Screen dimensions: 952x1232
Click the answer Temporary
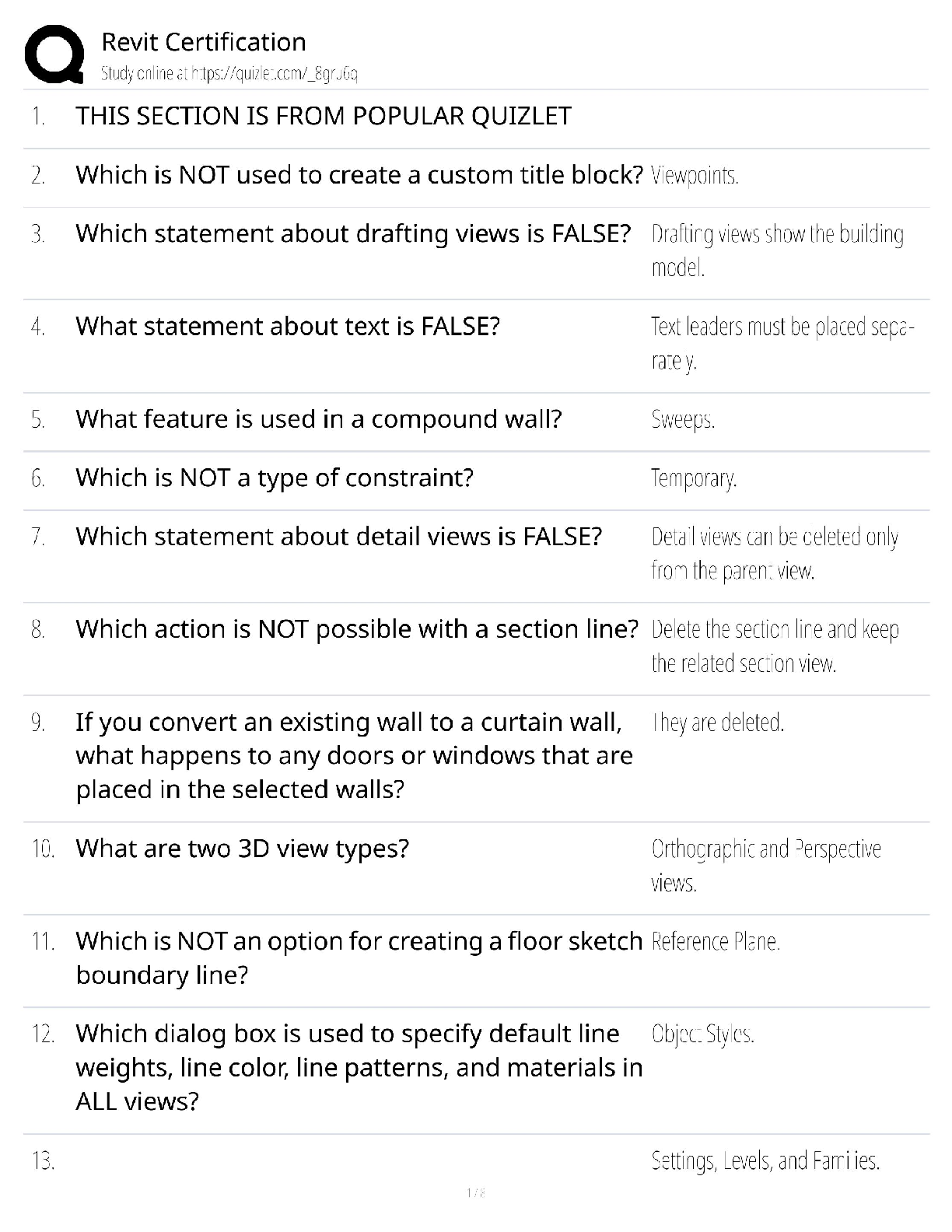pos(694,478)
